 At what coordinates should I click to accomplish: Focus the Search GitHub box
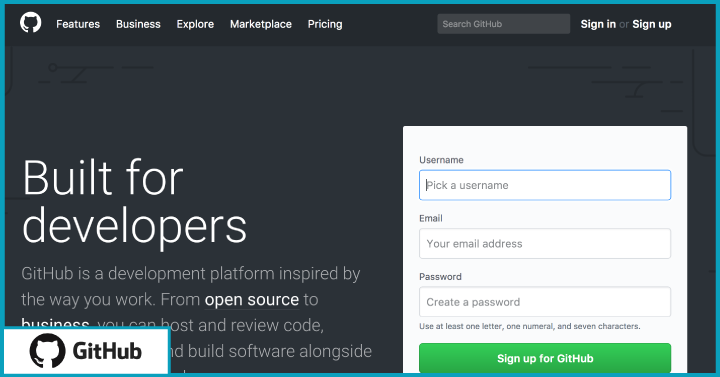point(504,24)
